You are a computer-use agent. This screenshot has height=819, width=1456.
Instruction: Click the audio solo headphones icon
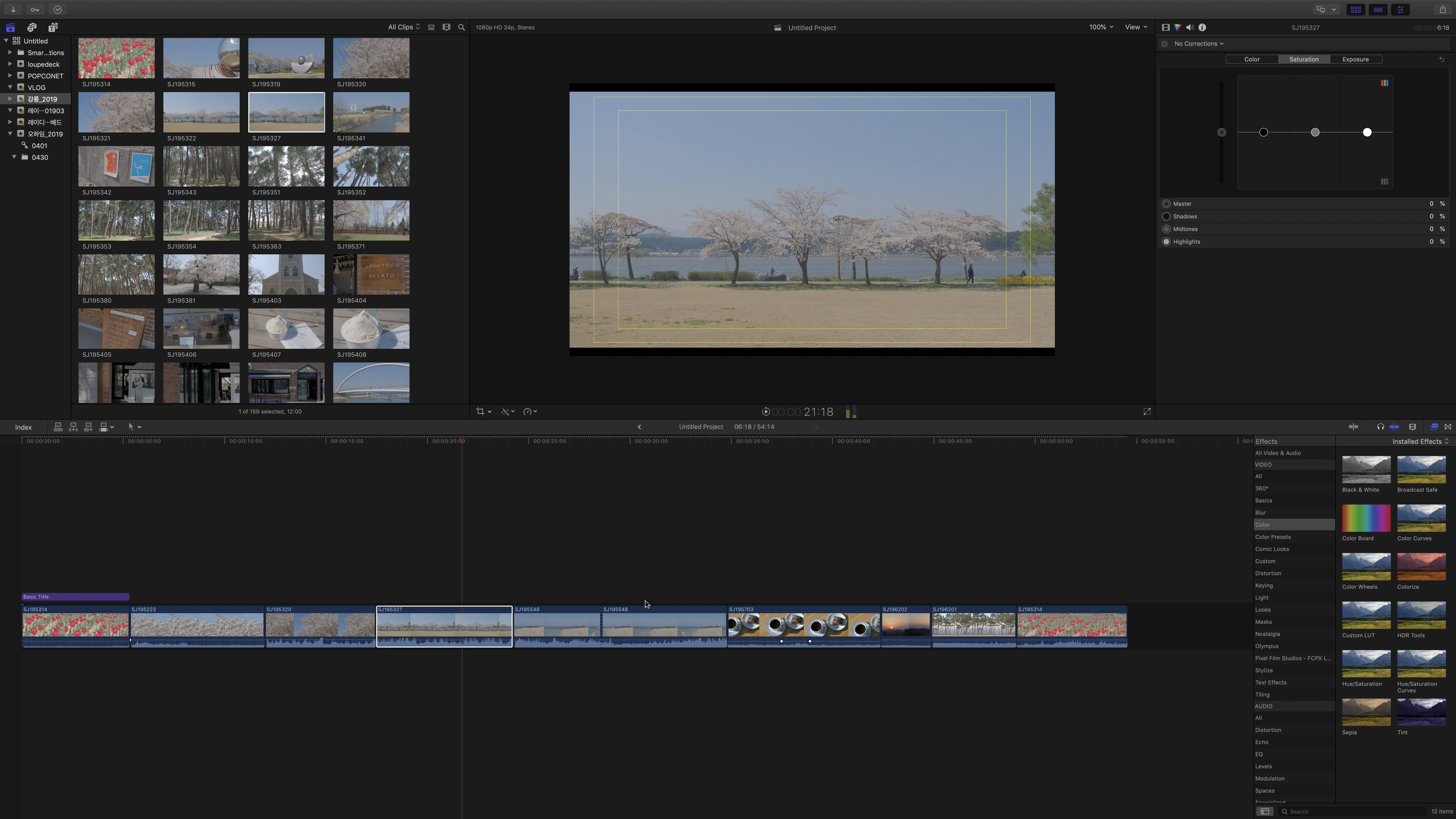coord(1380,427)
